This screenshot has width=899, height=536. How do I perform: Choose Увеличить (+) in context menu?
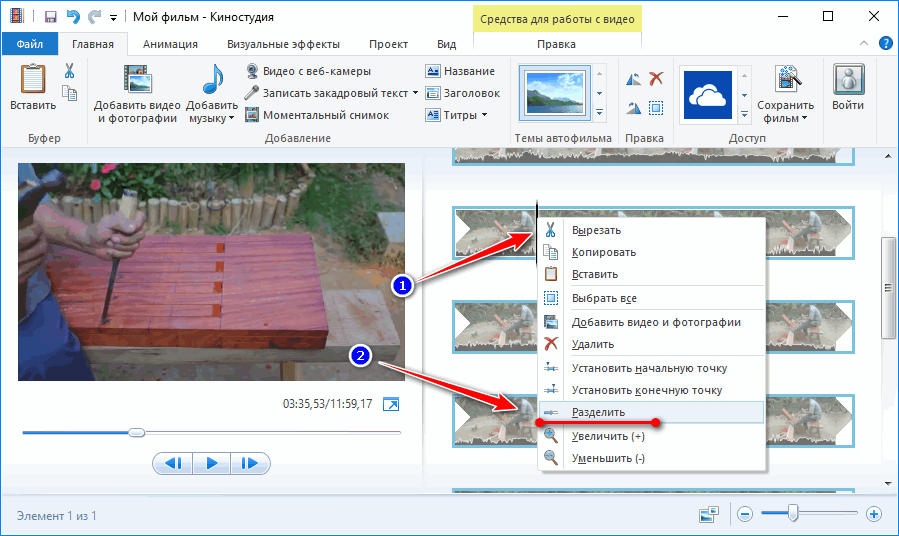click(x=651, y=436)
